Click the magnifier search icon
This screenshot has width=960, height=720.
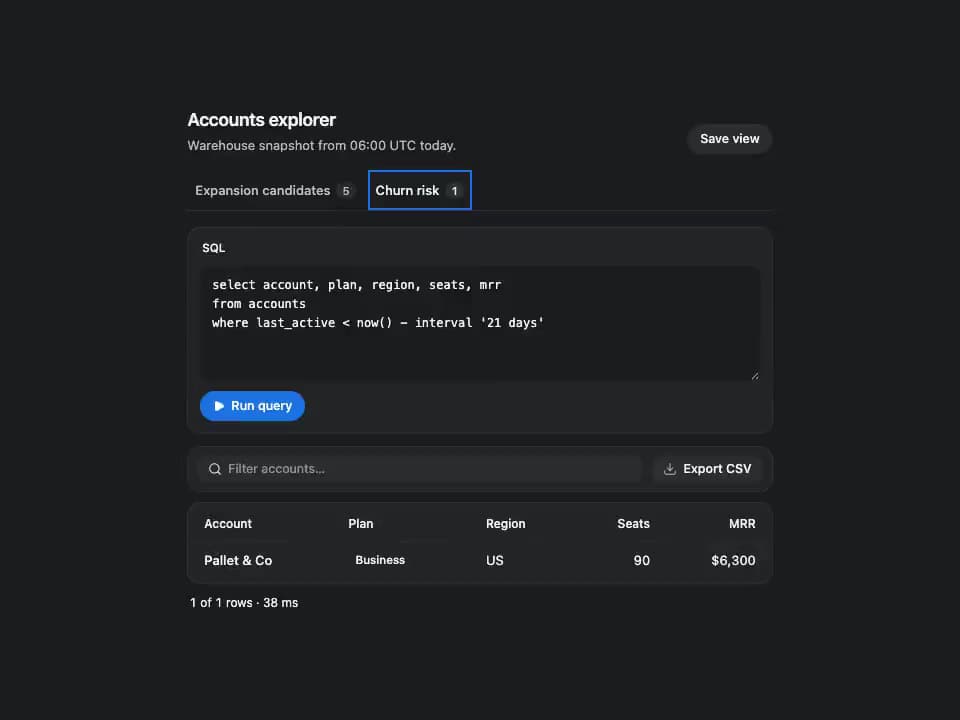click(214, 469)
